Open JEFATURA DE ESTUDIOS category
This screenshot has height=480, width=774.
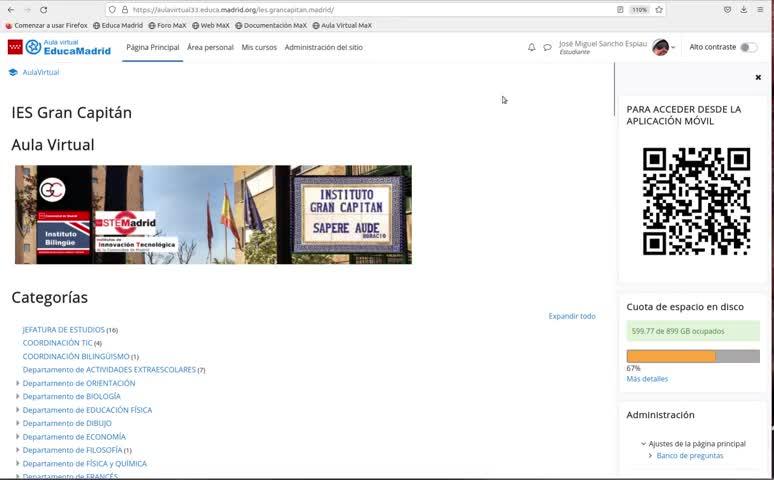pos(64,329)
